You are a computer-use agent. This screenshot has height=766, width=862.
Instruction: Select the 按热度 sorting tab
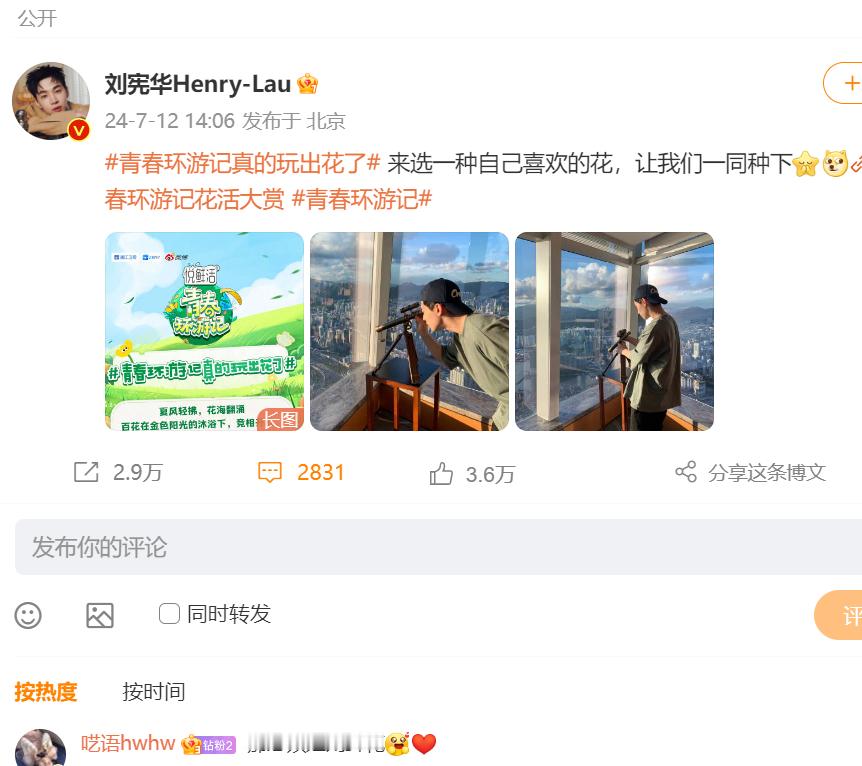pos(46,692)
